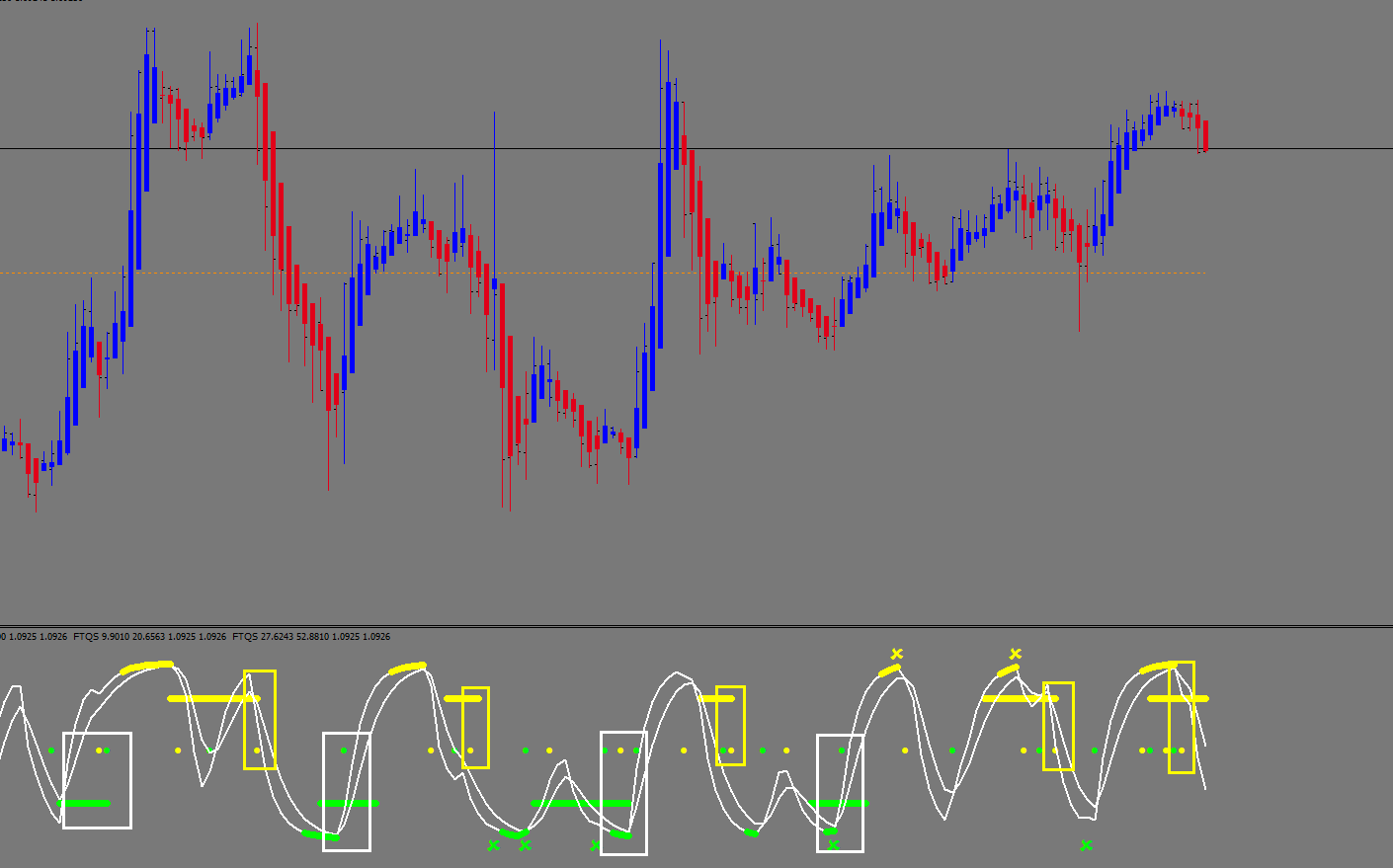Image resolution: width=1393 pixels, height=868 pixels.
Task: Click the indicator label 'FTQS 27.6243 52.8810'
Action: [x=281, y=637]
